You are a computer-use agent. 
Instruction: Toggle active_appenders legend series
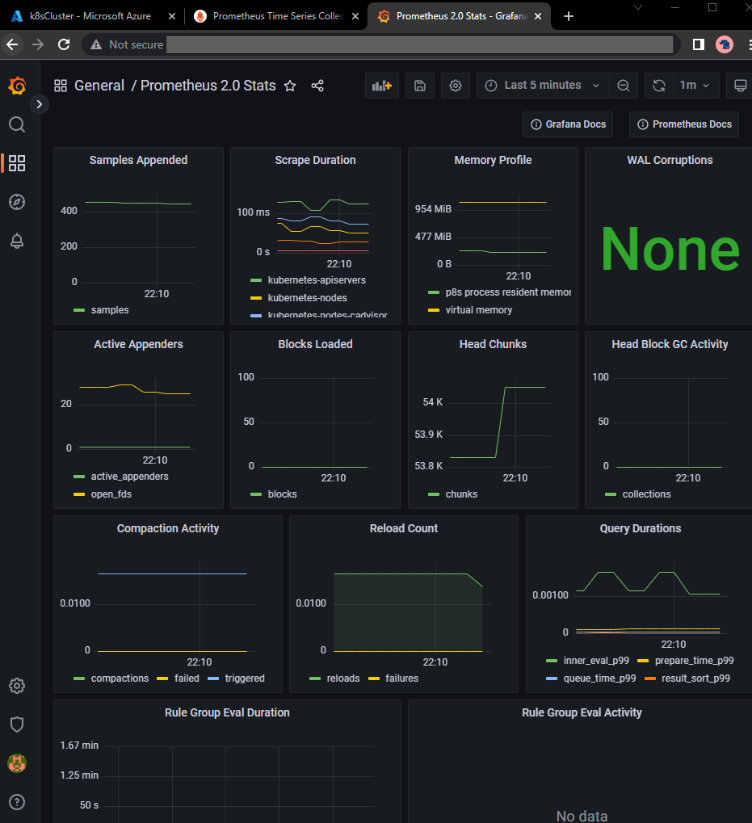pyautogui.click(x=130, y=477)
